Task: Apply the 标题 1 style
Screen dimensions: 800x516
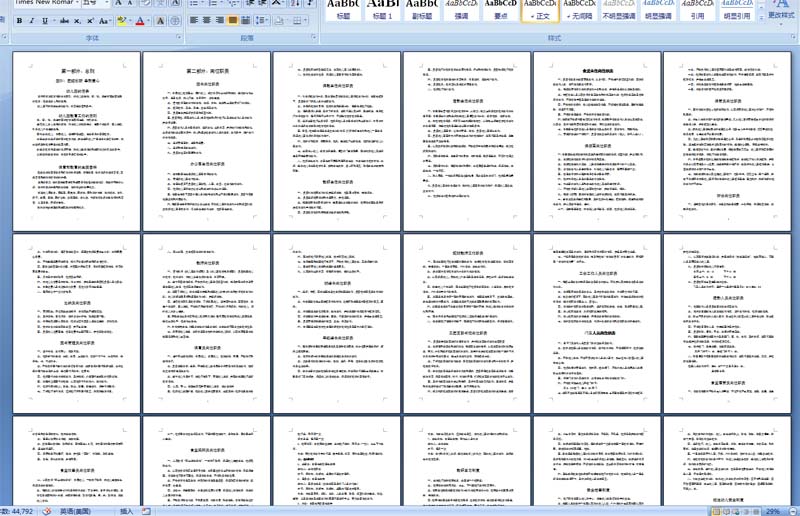Action: click(x=383, y=9)
